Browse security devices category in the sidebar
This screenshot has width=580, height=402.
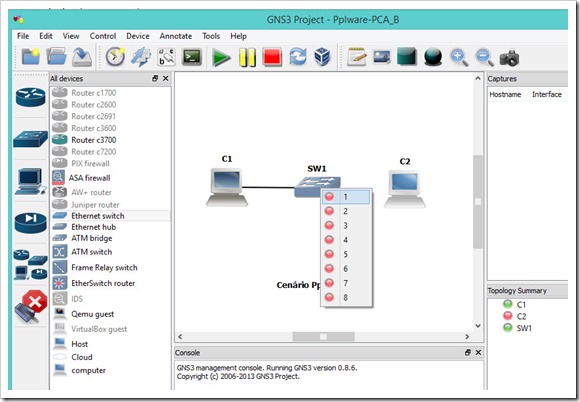31,222
